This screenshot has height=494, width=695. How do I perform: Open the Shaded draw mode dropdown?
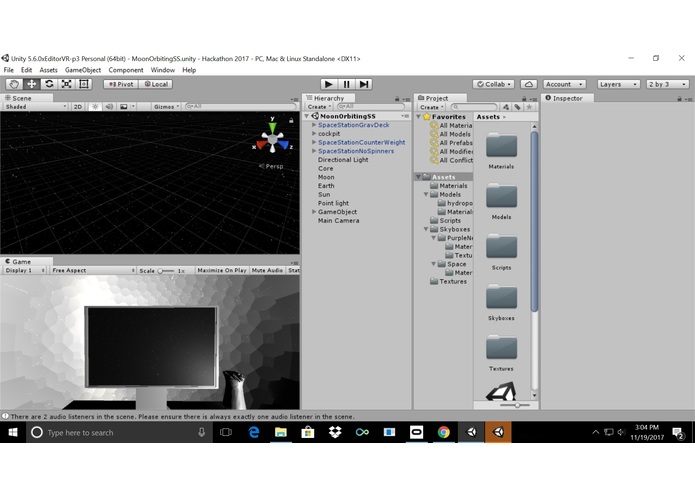pos(35,107)
